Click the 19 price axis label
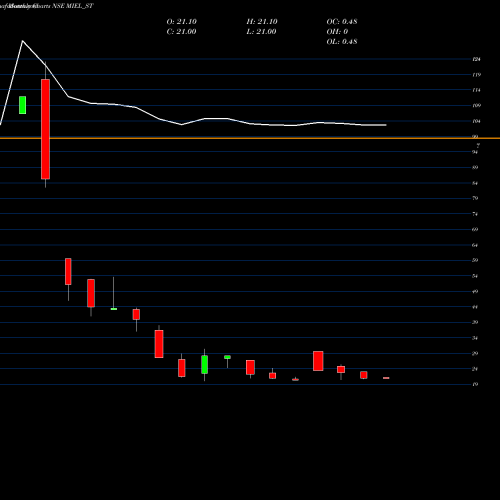Screen dimensions: 500x500 (475, 384)
